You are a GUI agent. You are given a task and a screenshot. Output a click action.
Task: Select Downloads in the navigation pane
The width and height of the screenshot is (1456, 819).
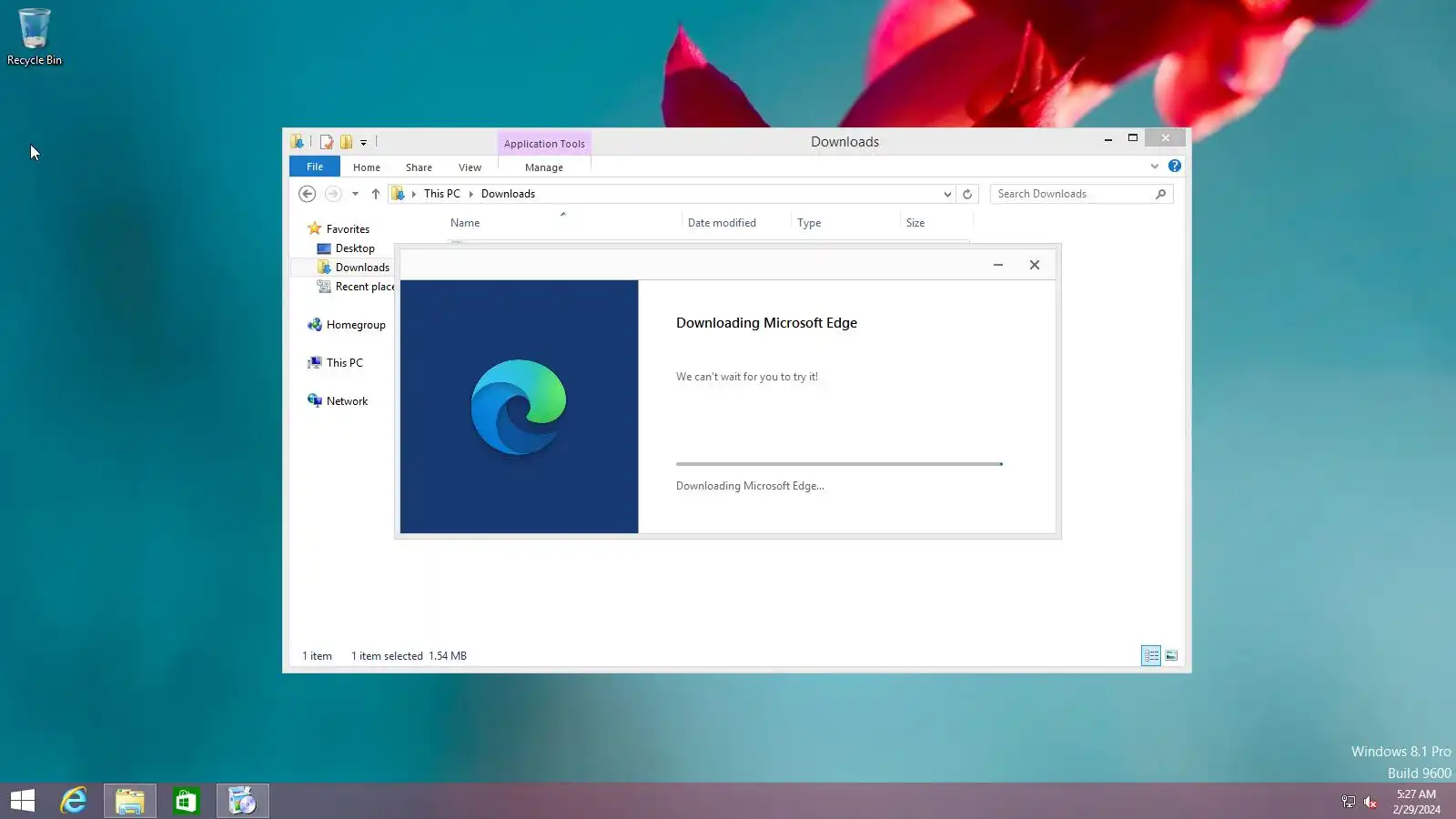353,268
